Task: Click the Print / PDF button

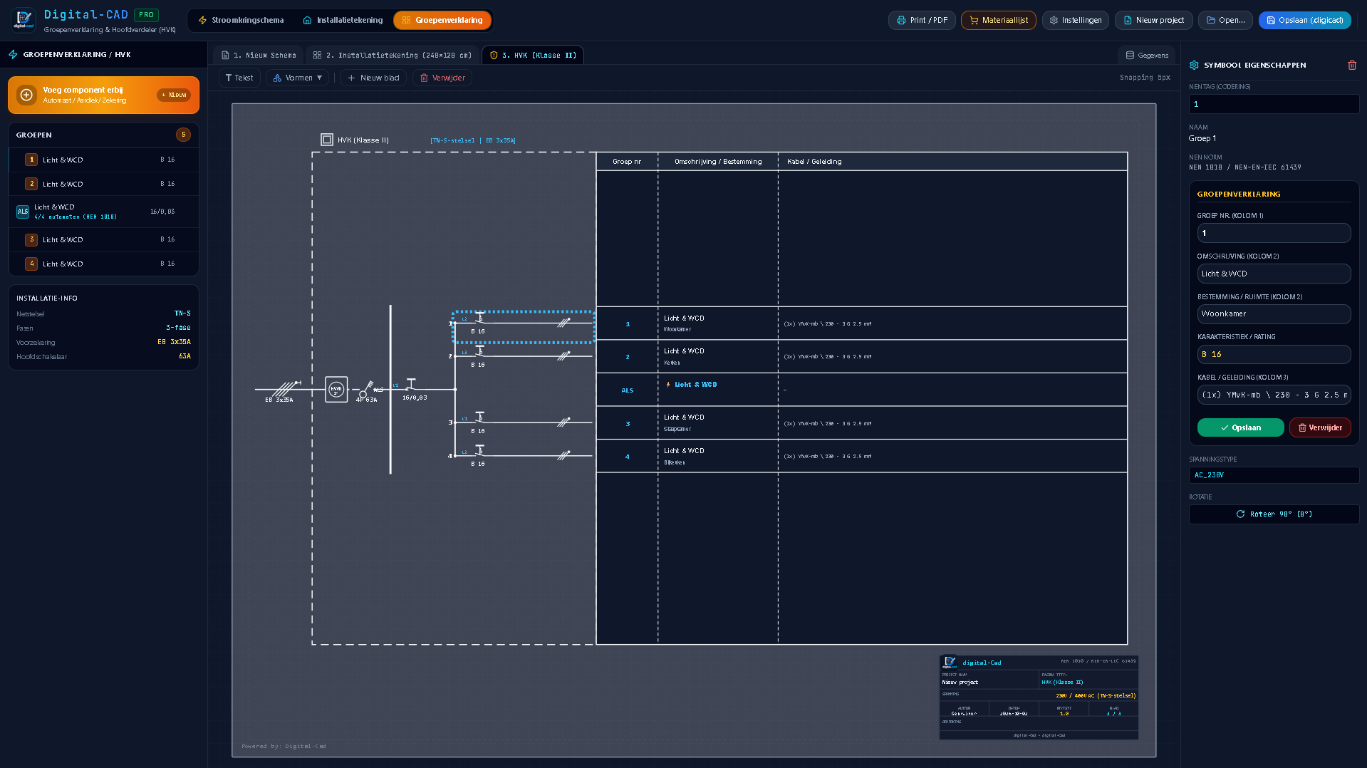Action: [921, 20]
